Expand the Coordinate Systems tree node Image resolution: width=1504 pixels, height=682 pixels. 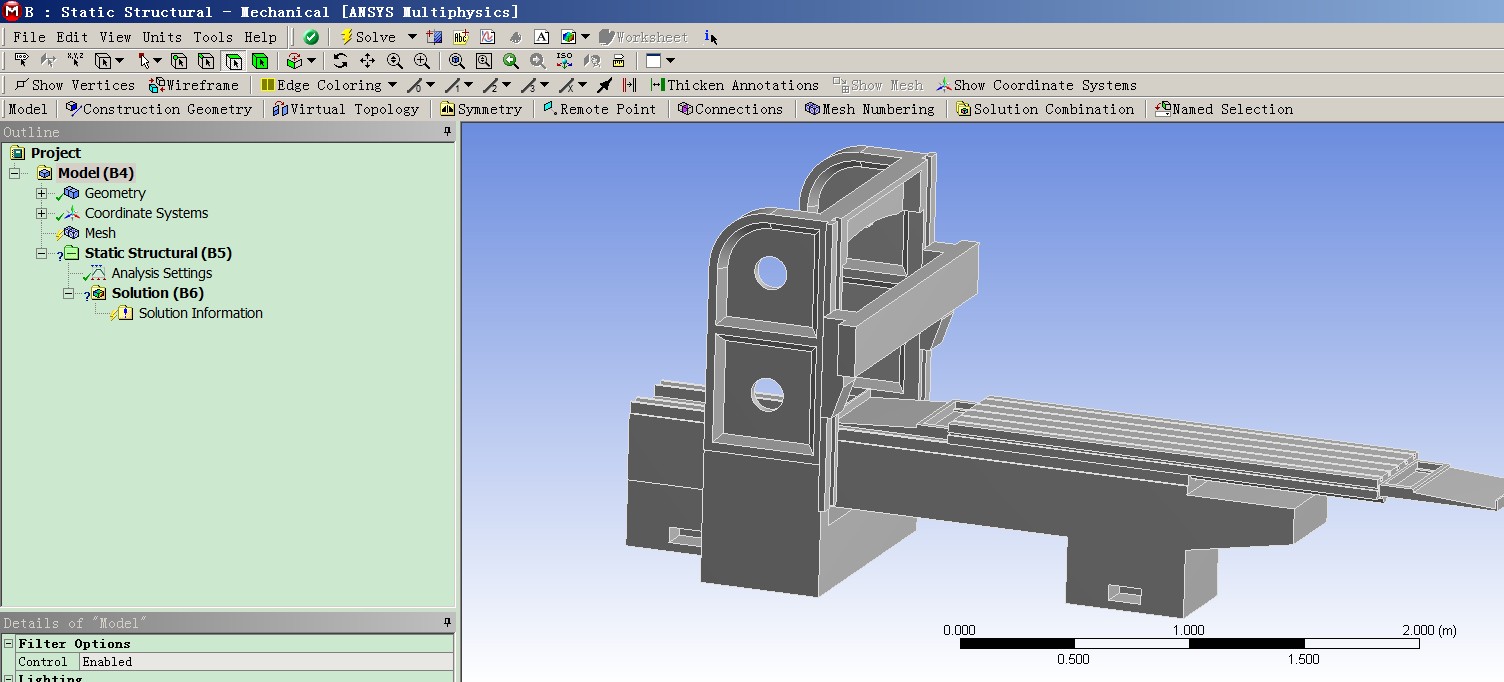41,213
